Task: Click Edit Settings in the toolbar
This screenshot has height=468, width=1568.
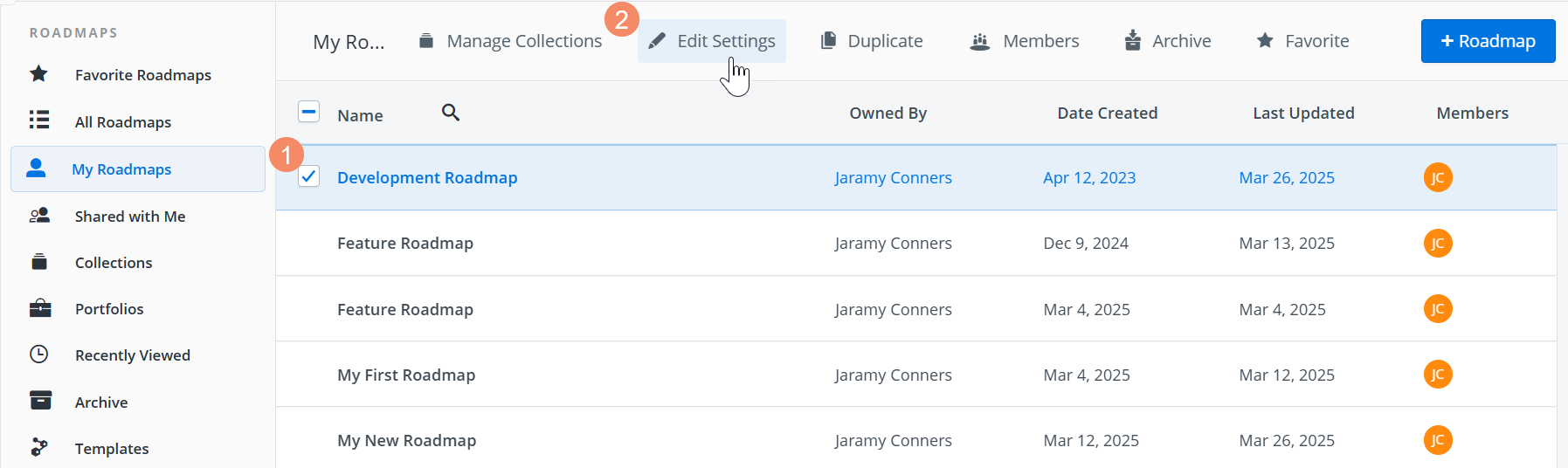Action: (712, 41)
